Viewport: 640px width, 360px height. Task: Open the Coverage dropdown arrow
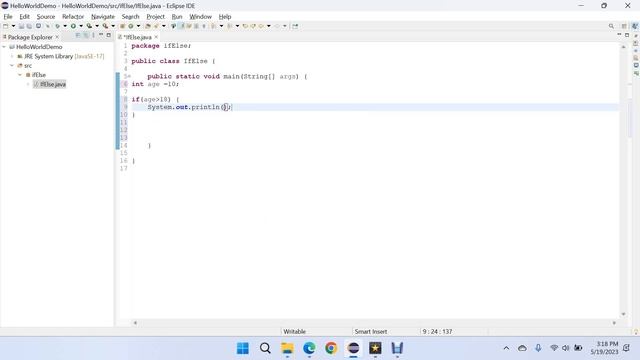97,26
